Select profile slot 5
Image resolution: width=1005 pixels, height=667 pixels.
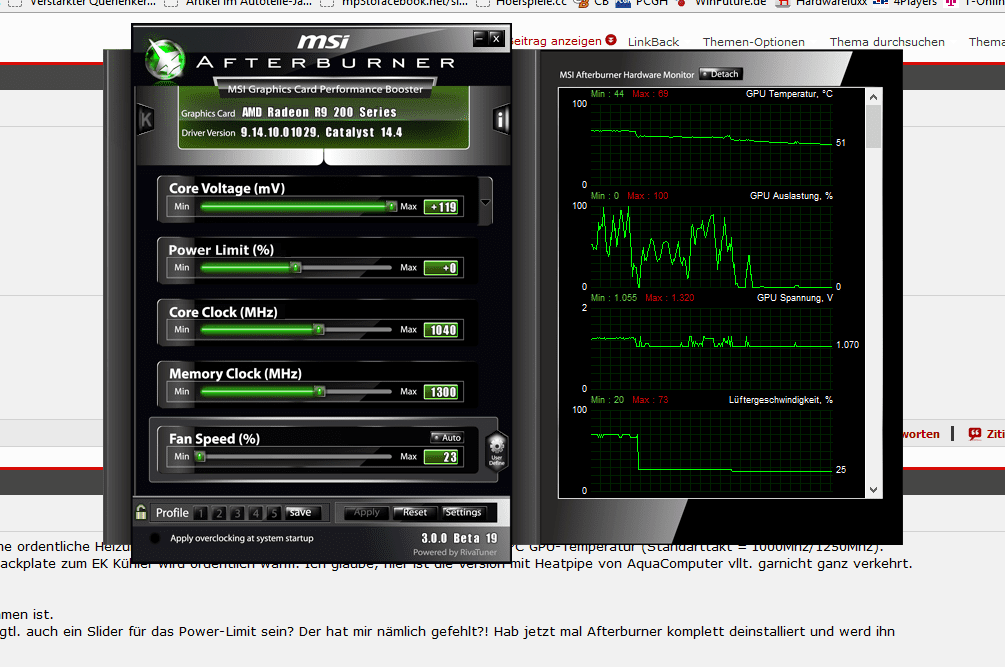274,513
